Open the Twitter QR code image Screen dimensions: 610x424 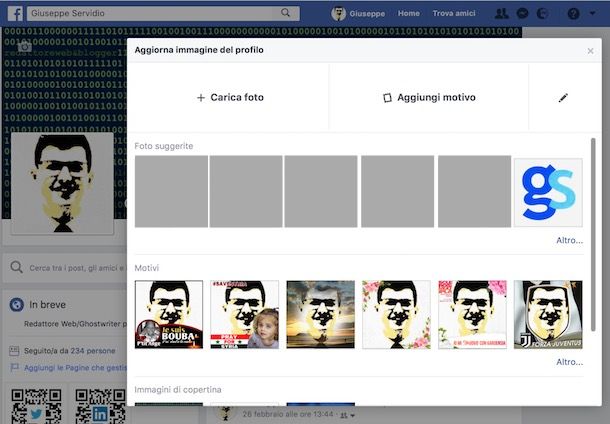pyautogui.click(x=36, y=405)
